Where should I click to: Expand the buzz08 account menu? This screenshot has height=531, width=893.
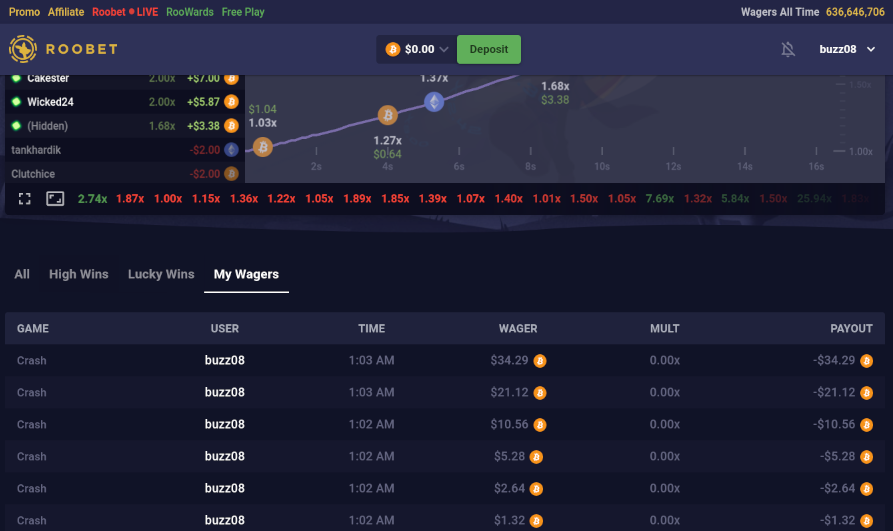[x=847, y=50]
